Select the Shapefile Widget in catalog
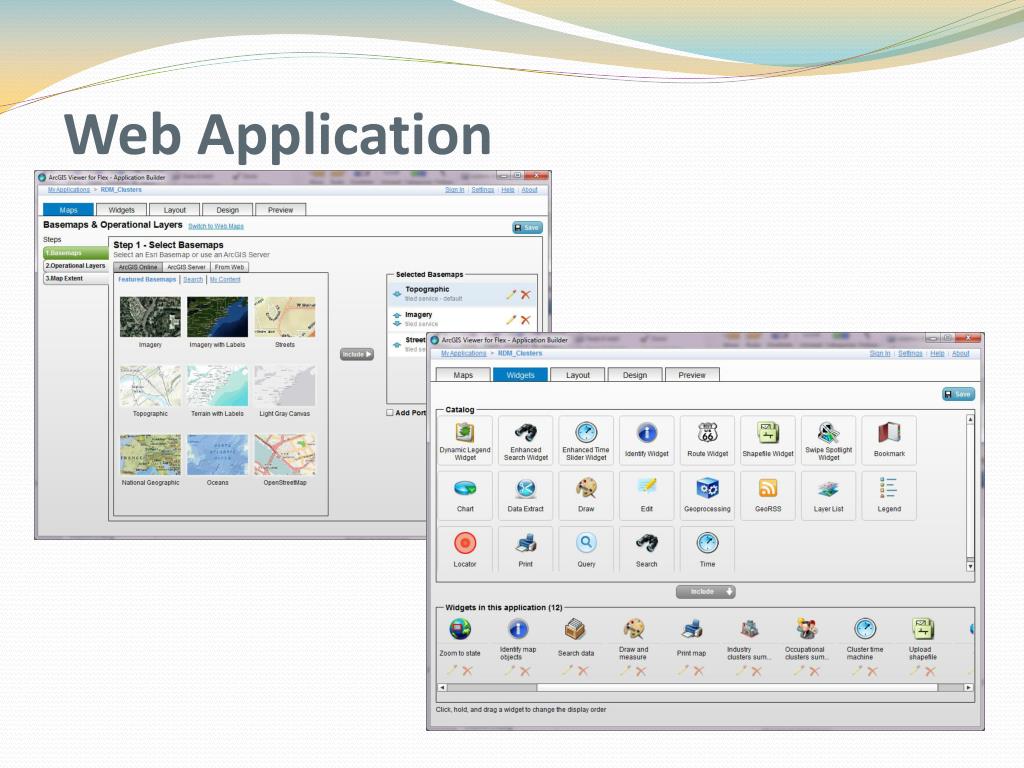This screenshot has height=768, width=1024. click(768, 441)
